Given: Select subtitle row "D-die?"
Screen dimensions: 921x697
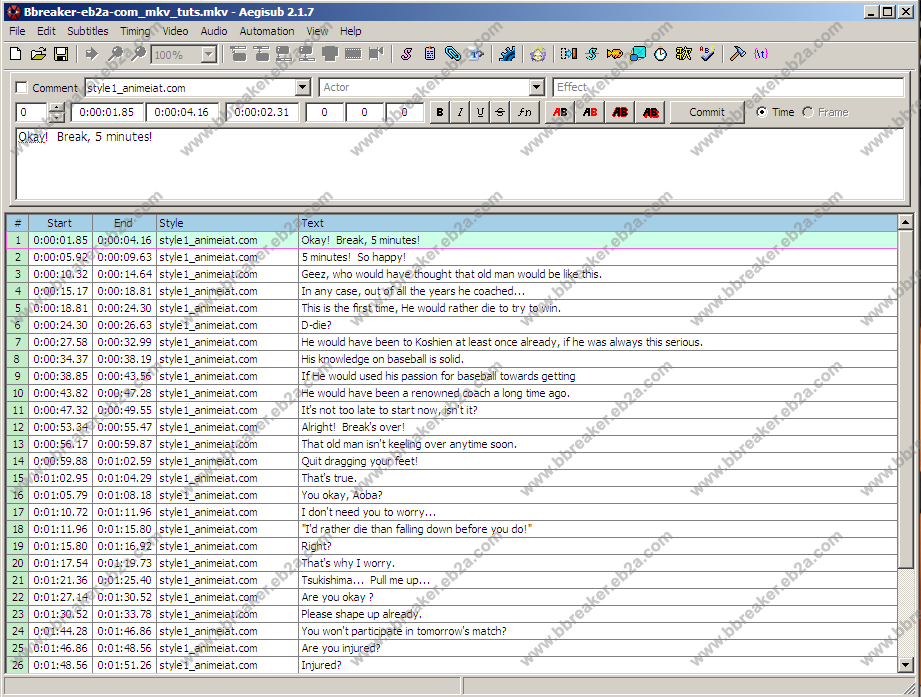Looking at the screenshot, I should tap(600, 325).
